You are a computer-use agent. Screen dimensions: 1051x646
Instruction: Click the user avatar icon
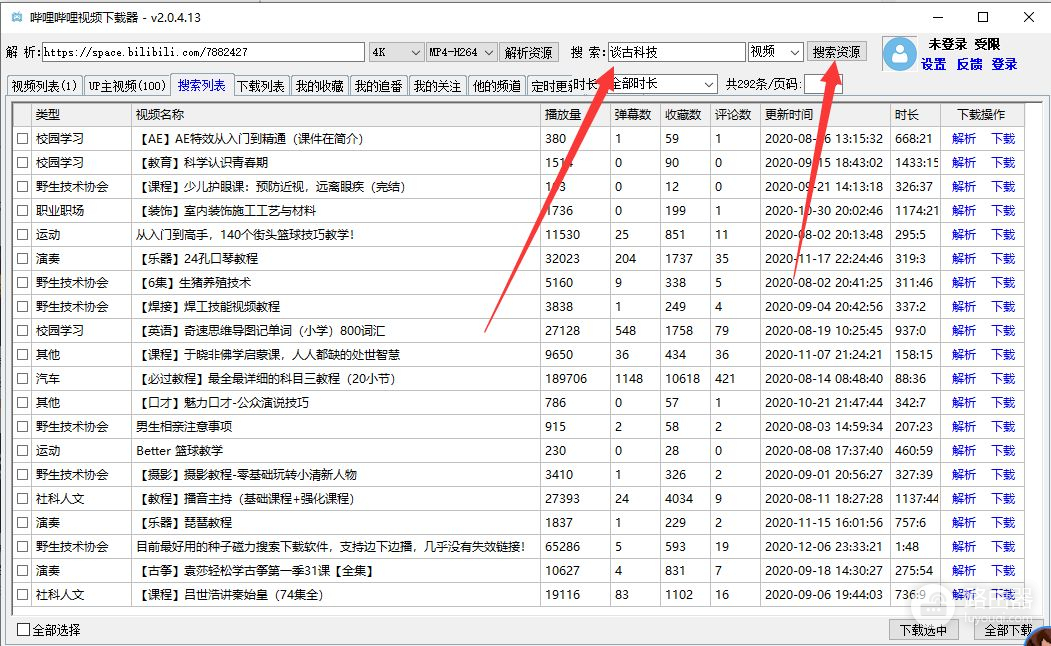(900, 54)
